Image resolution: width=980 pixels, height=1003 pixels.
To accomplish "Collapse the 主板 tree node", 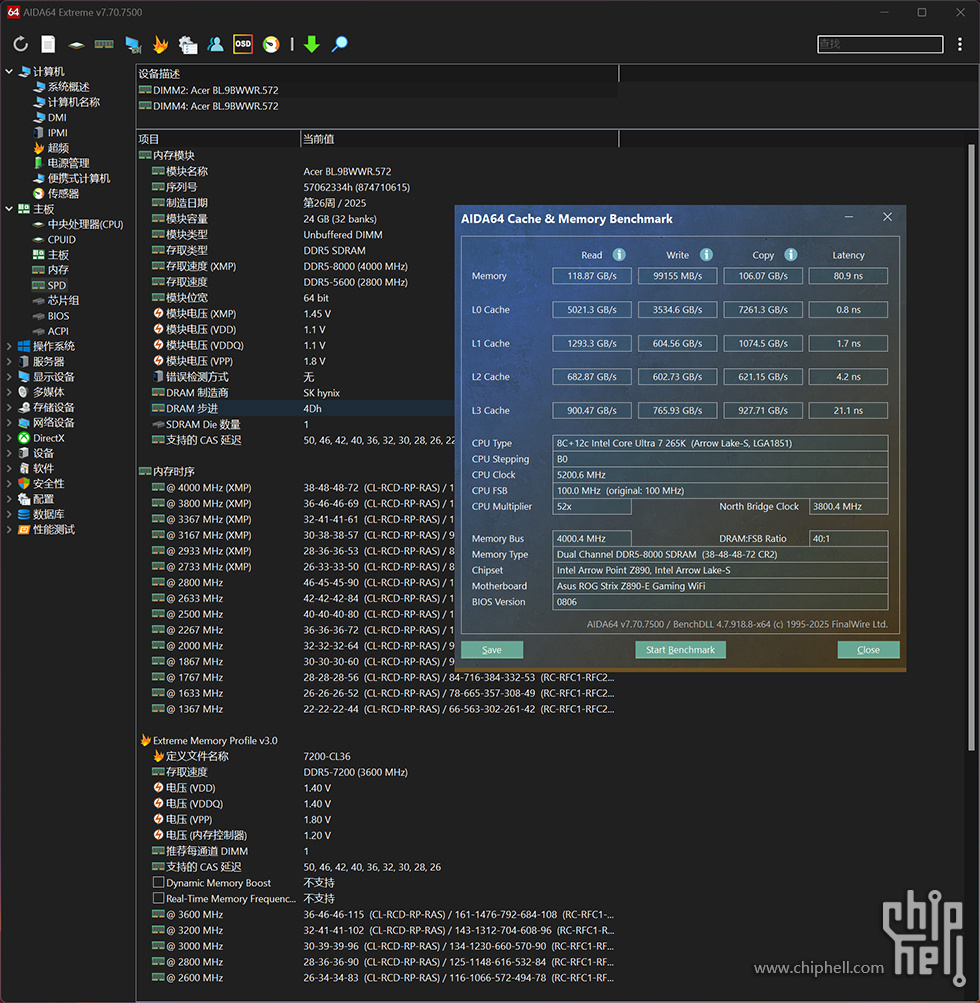I will coord(10,209).
